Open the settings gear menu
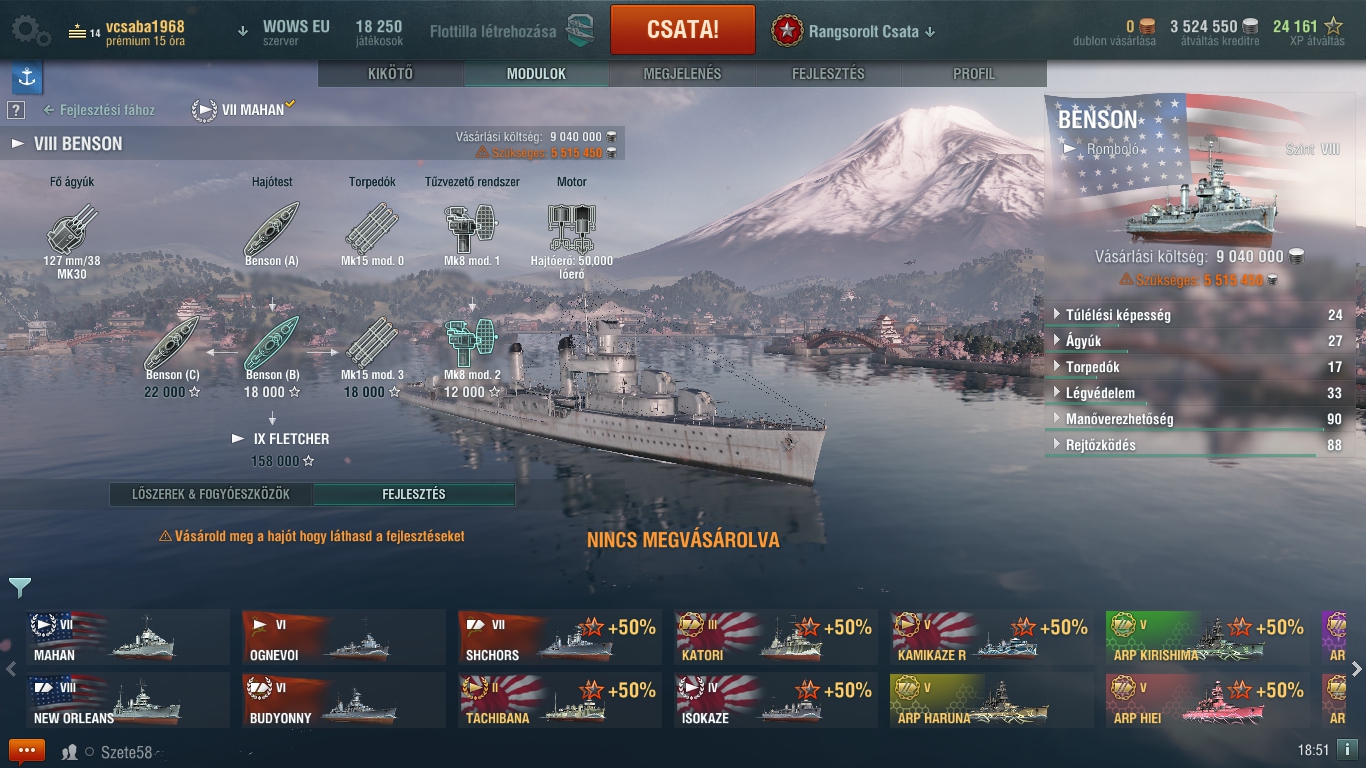 30,30
